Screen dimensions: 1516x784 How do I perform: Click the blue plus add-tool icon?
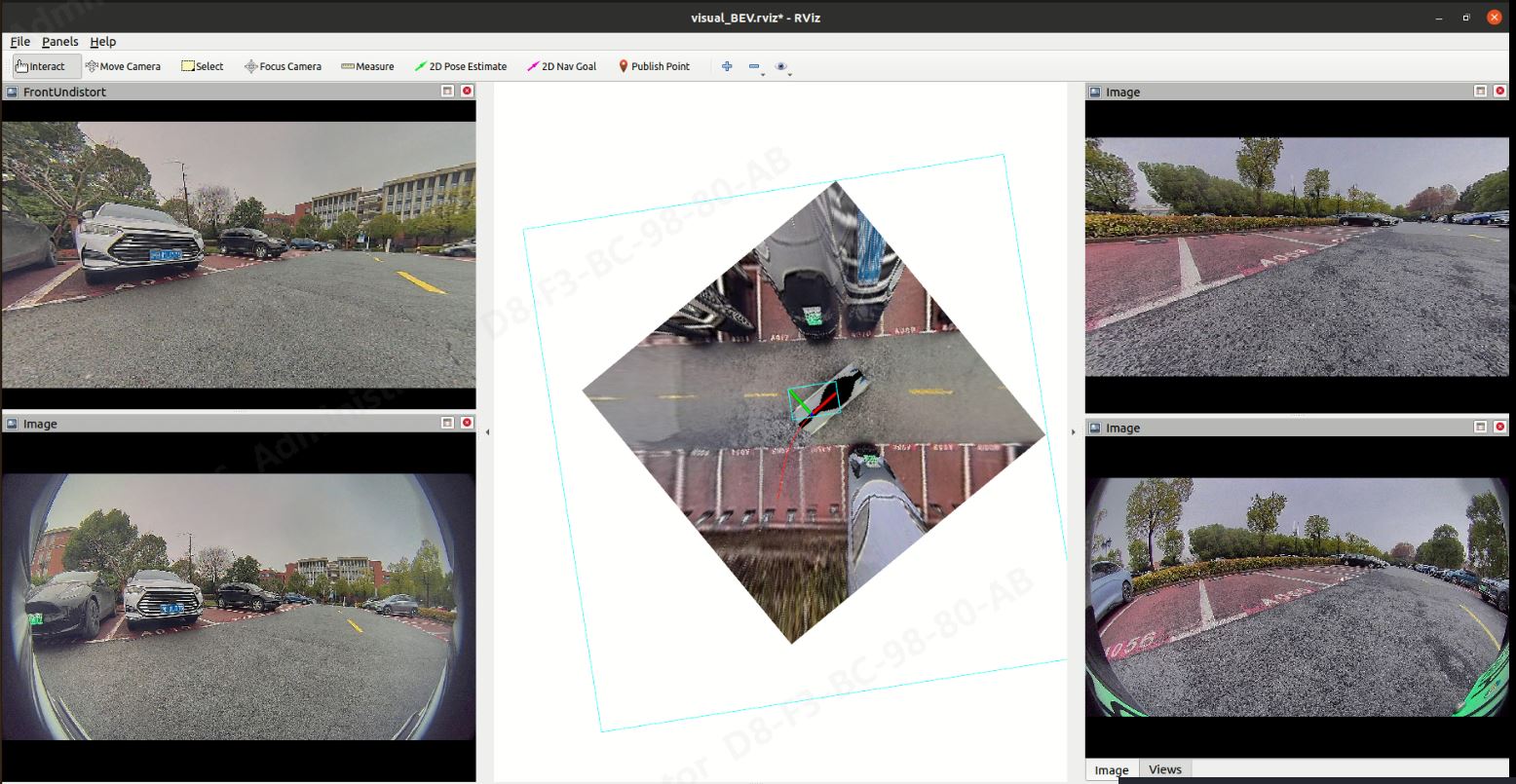pos(727,66)
